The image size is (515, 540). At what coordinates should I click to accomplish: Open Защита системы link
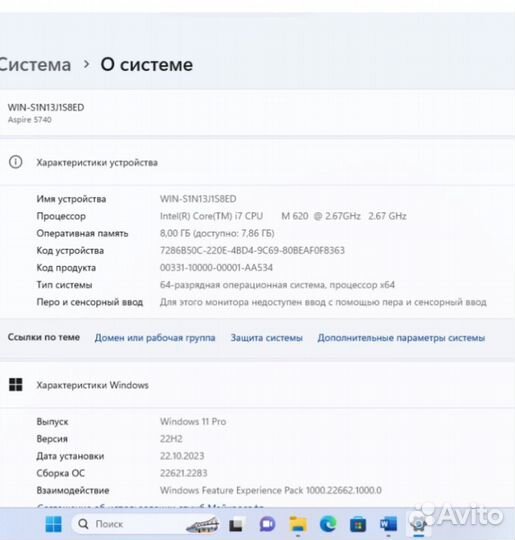[267, 338]
